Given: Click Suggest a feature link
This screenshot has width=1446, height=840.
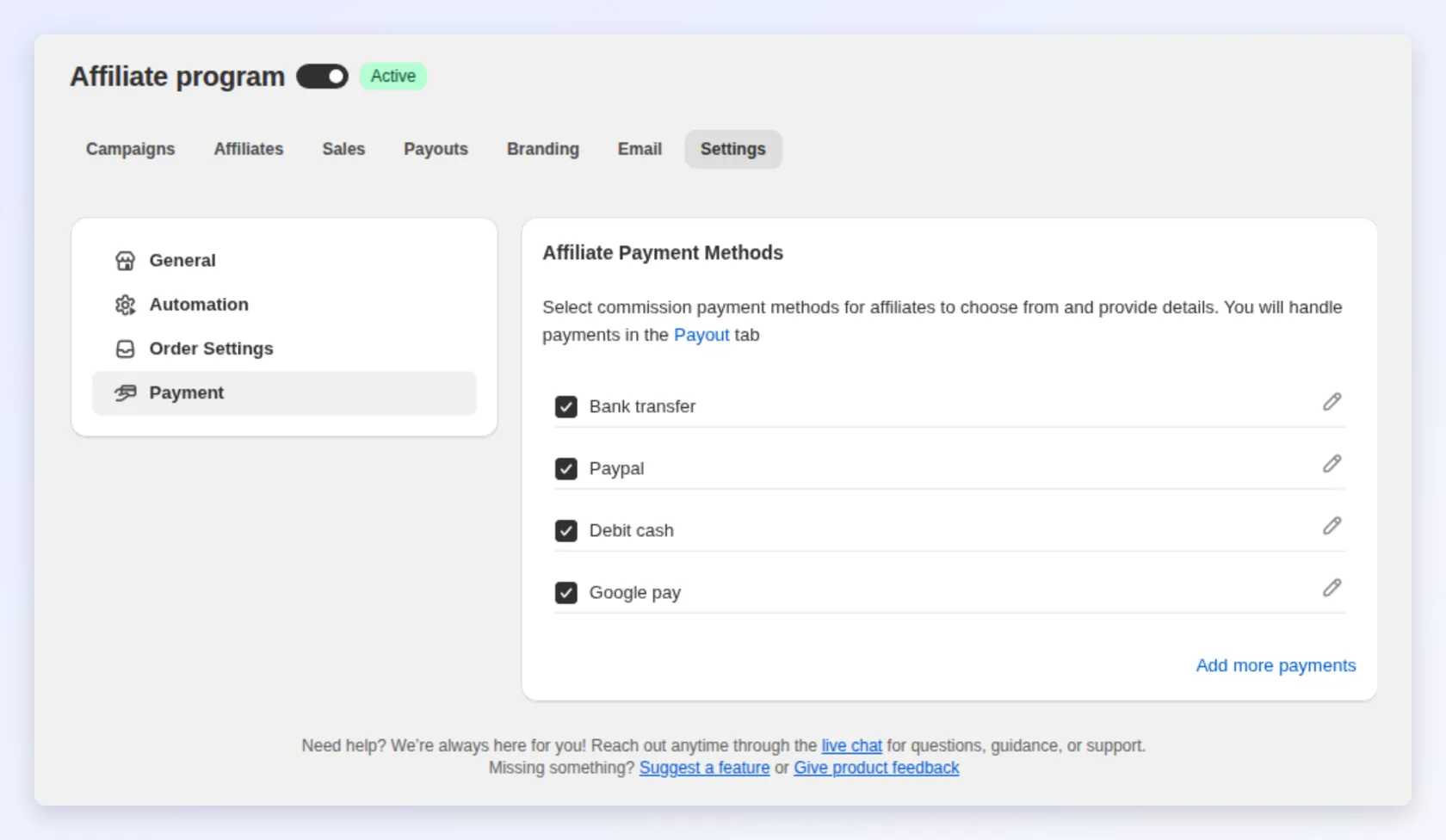Looking at the screenshot, I should coord(704,768).
